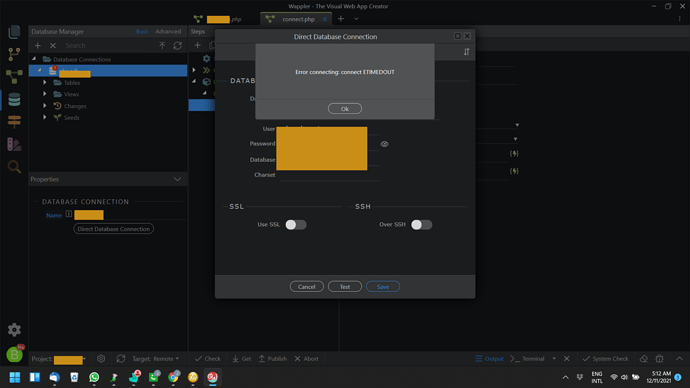The image size is (690, 388).
Task: Open the Git Manager sidebar icon
Action: coord(14,54)
